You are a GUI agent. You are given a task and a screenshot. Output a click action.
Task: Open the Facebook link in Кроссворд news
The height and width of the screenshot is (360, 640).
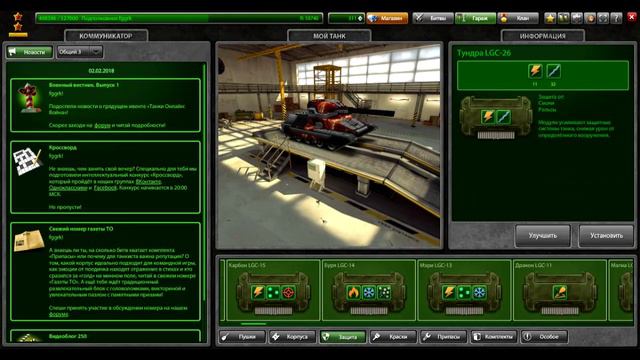(x=105, y=188)
